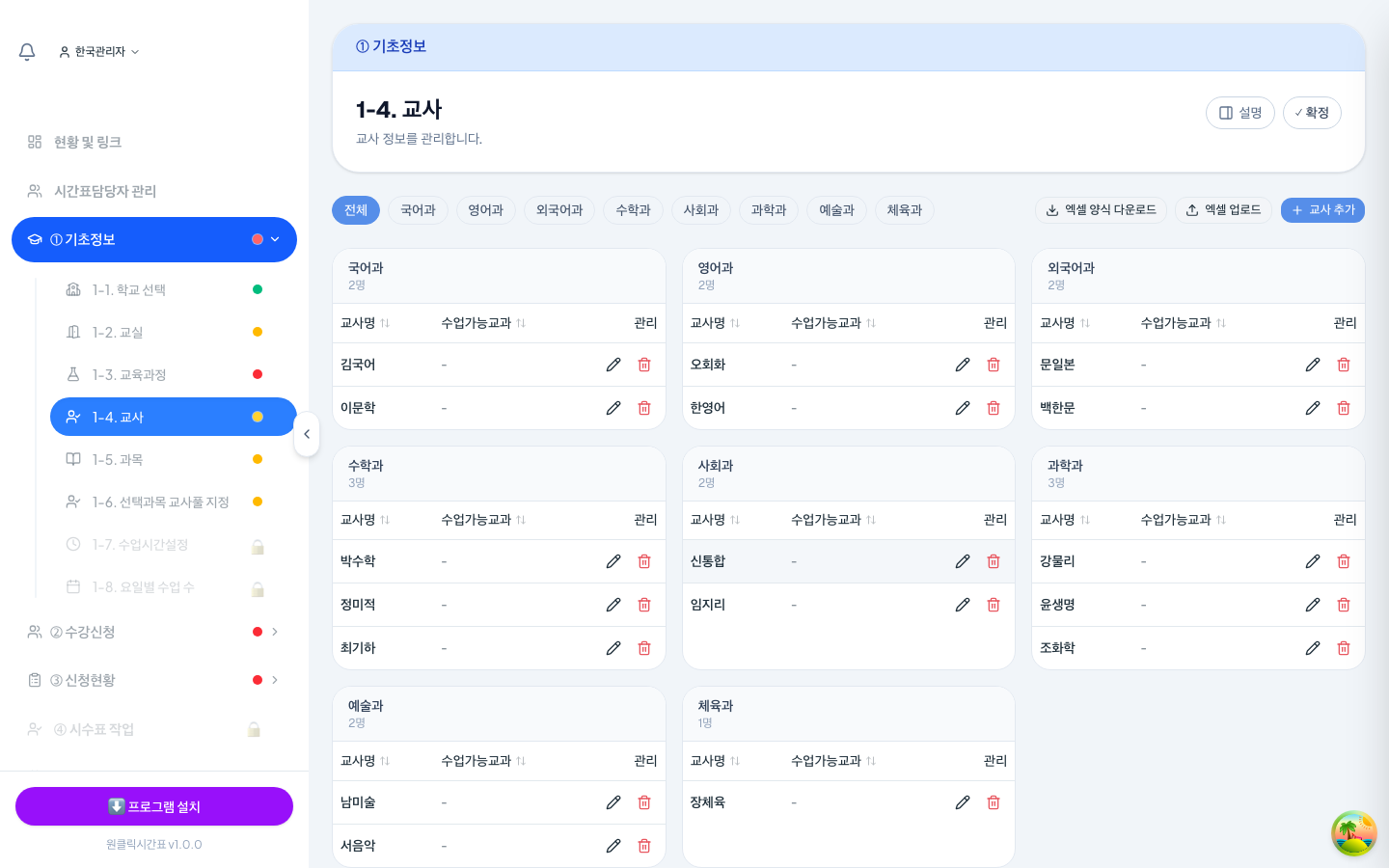Open the 한국관리자 user dropdown
The image size is (1389, 868).
(x=98, y=52)
